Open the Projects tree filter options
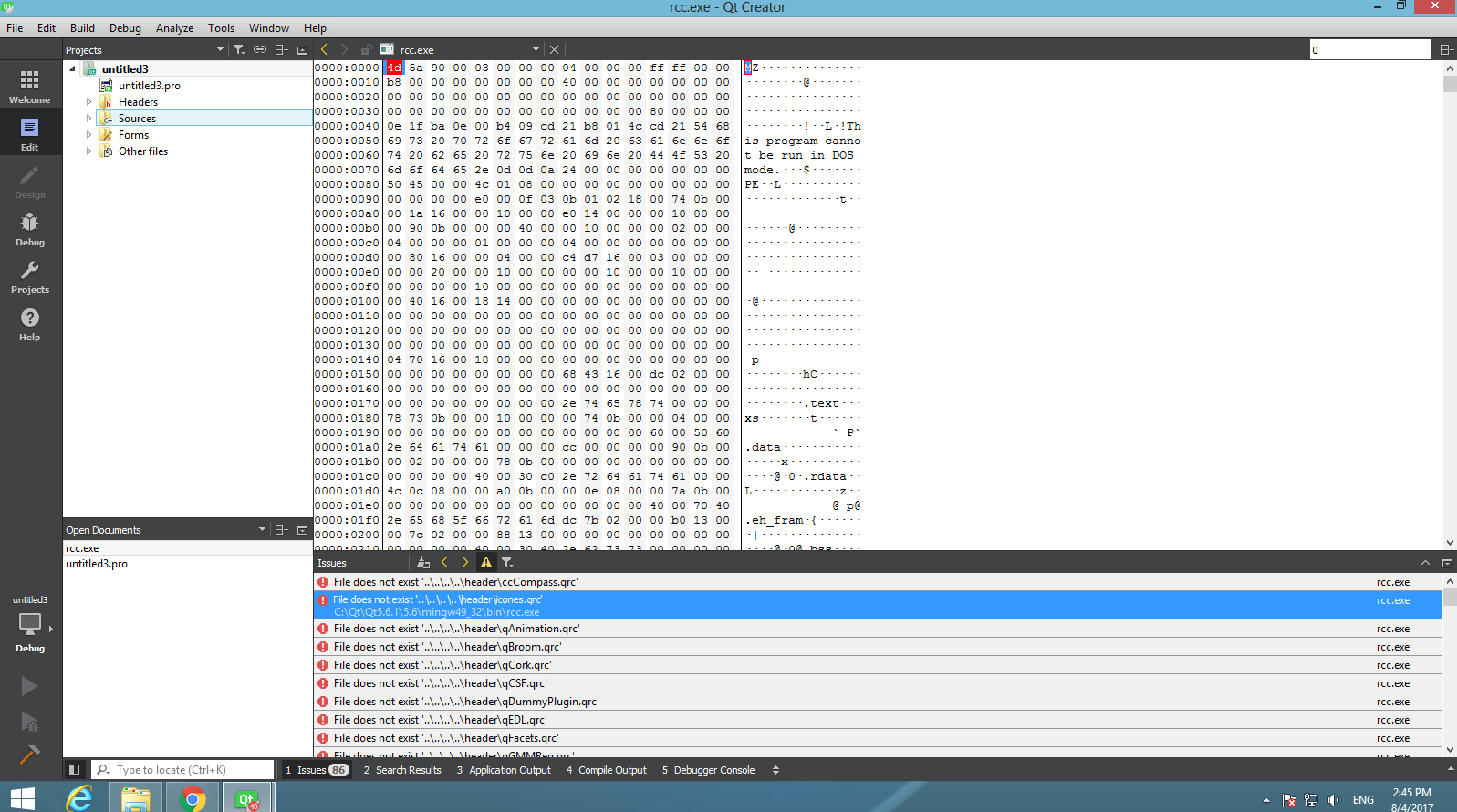Screen dimensions: 1457x812 click(x=239, y=49)
